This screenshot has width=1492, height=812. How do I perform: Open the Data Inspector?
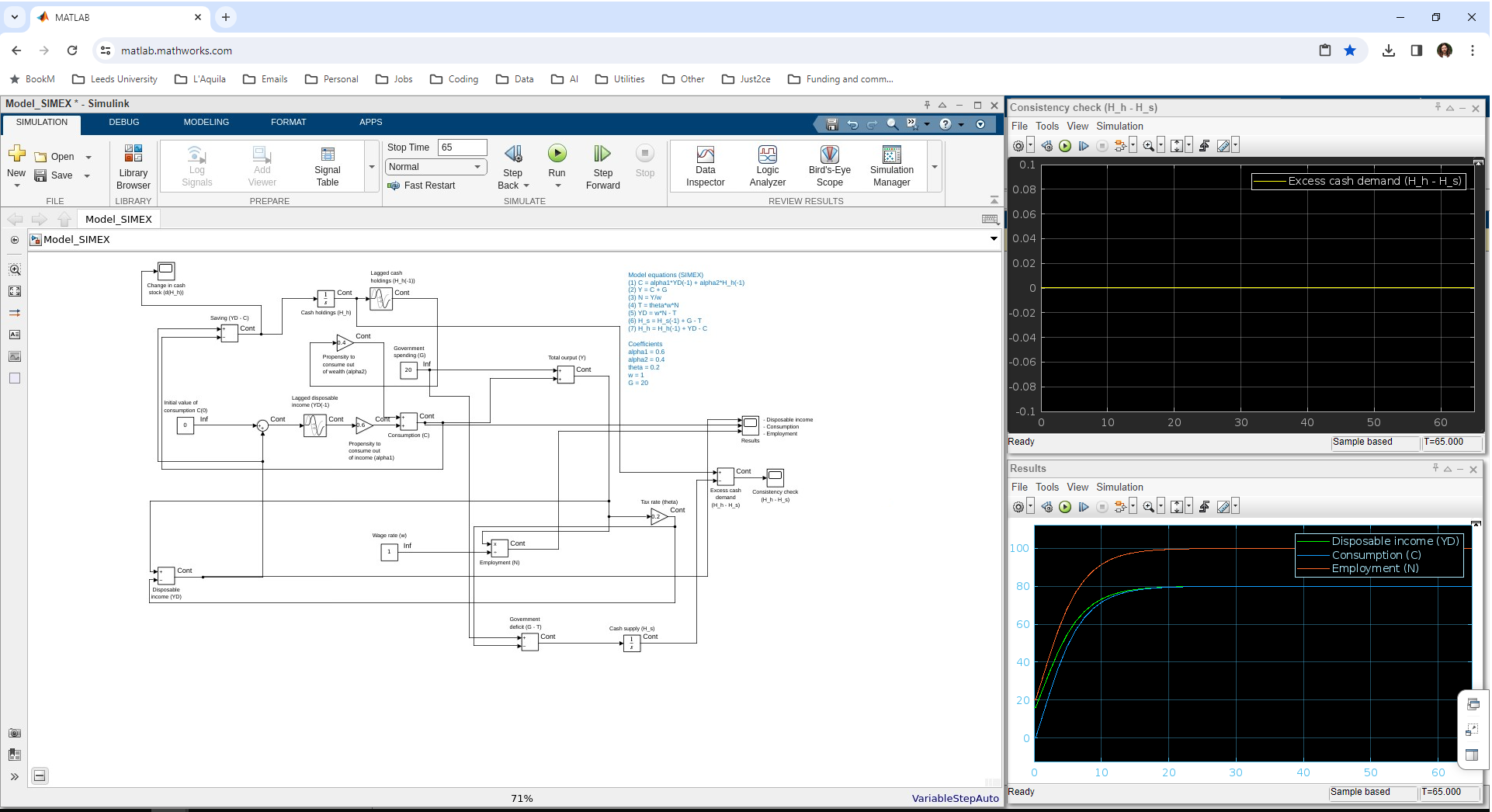click(705, 166)
